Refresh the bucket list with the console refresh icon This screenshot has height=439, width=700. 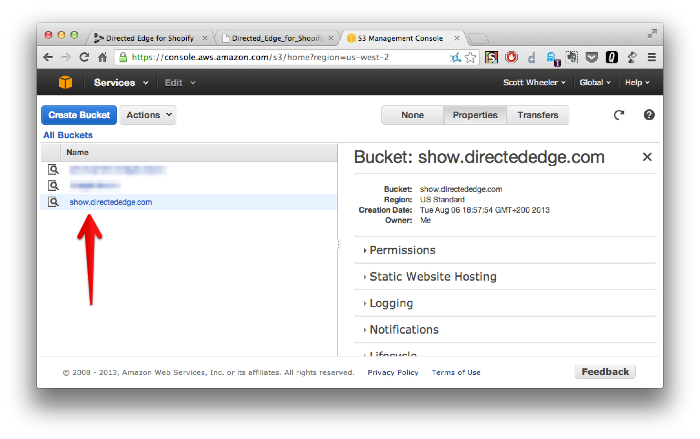pos(619,115)
